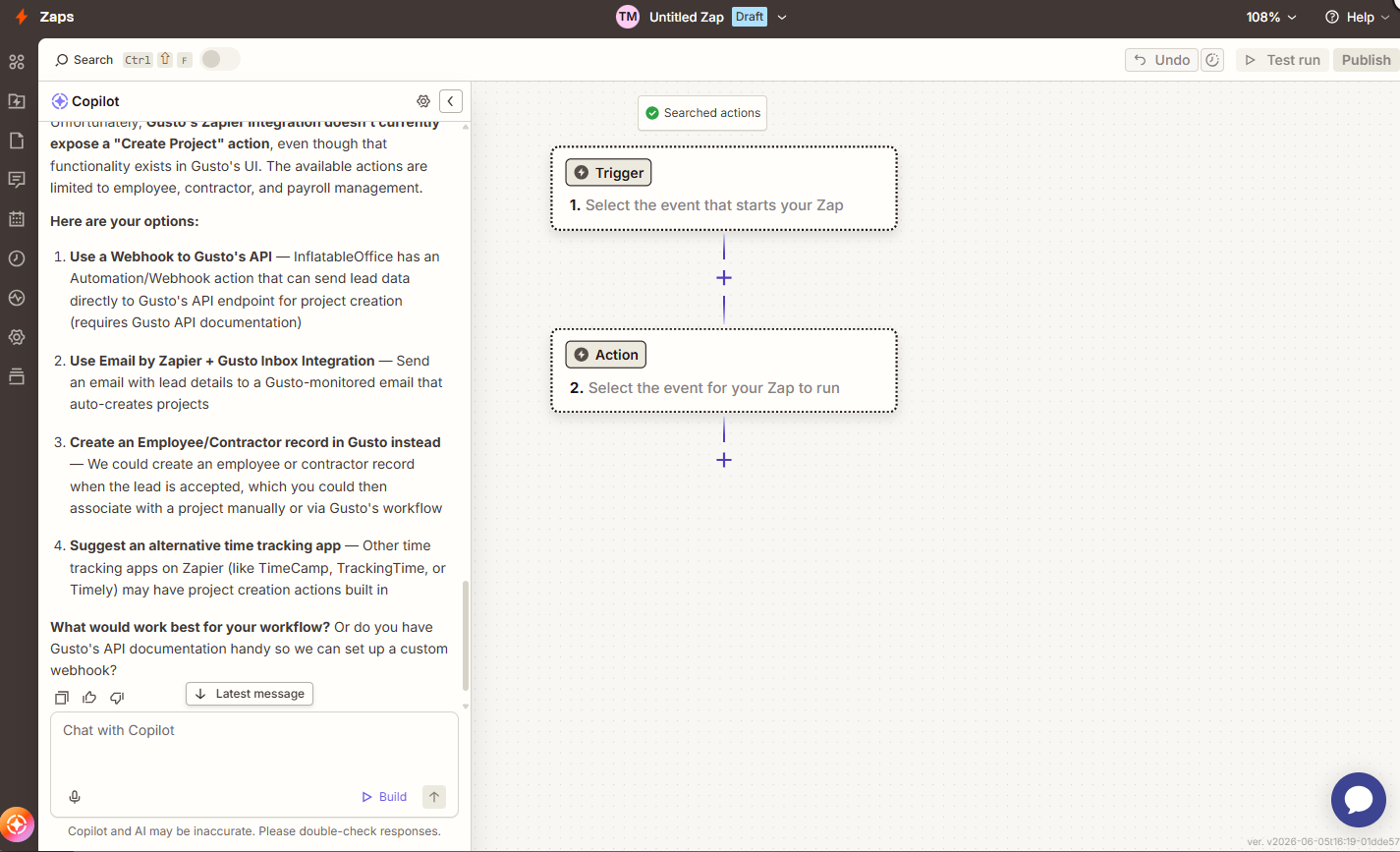
Task: Open version history clock icon next to Undo
Action: [x=1213, y=60]
